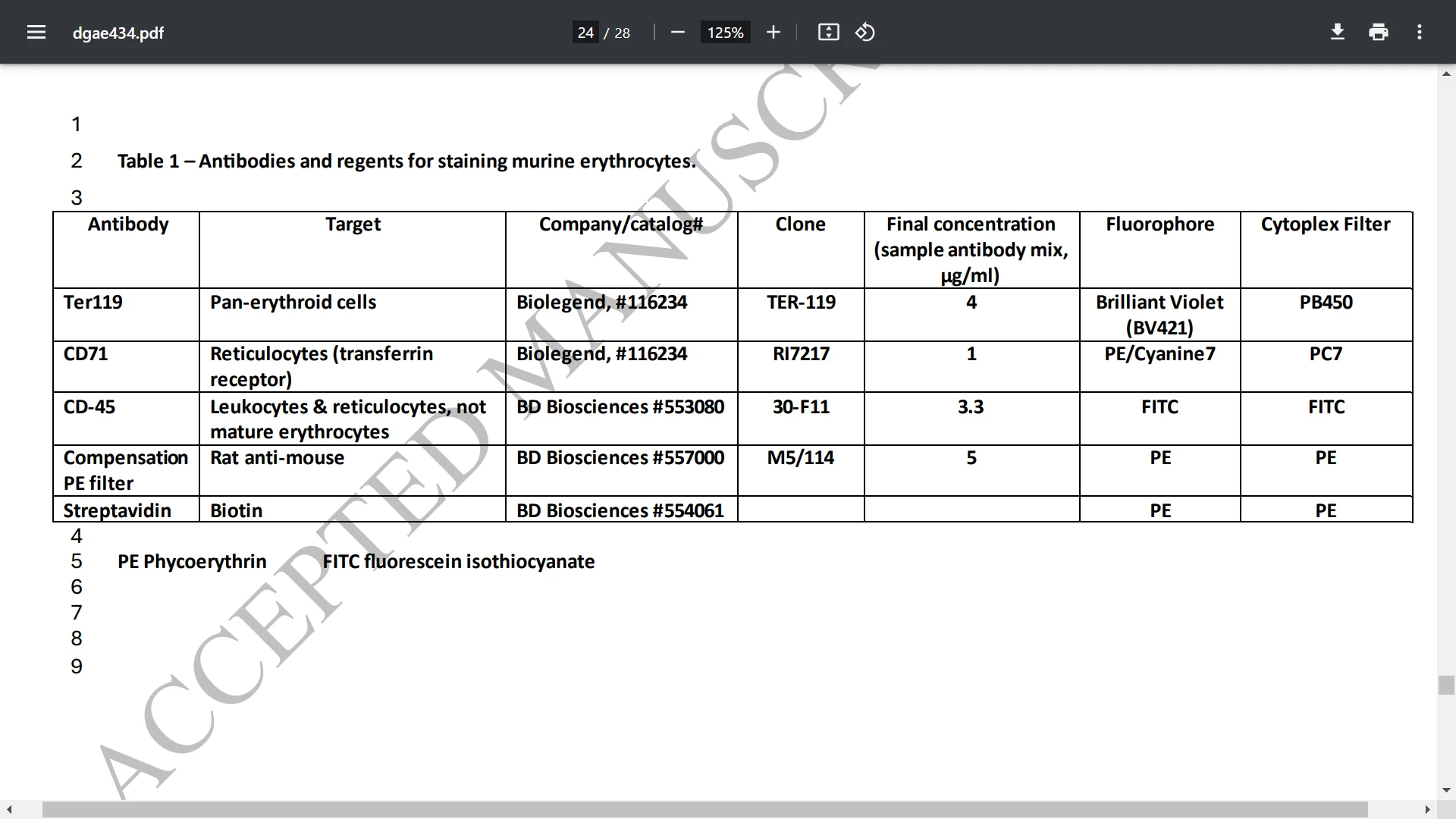Click the horizontal scrollbar right arrow
1456x819 pixels.
pyautogui.click(x=1428, y=810)
